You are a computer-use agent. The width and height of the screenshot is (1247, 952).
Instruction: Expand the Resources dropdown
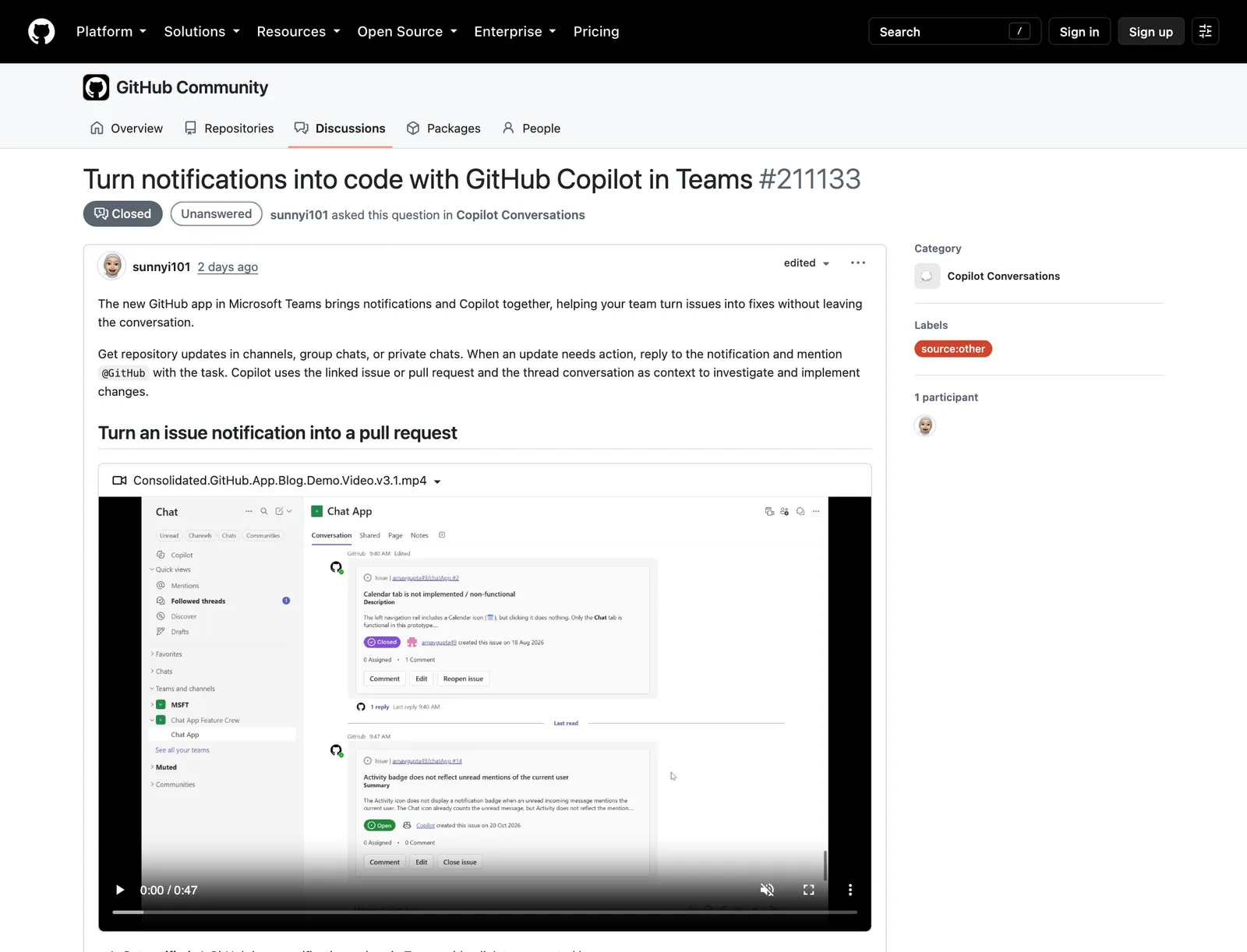coord(299,32)
